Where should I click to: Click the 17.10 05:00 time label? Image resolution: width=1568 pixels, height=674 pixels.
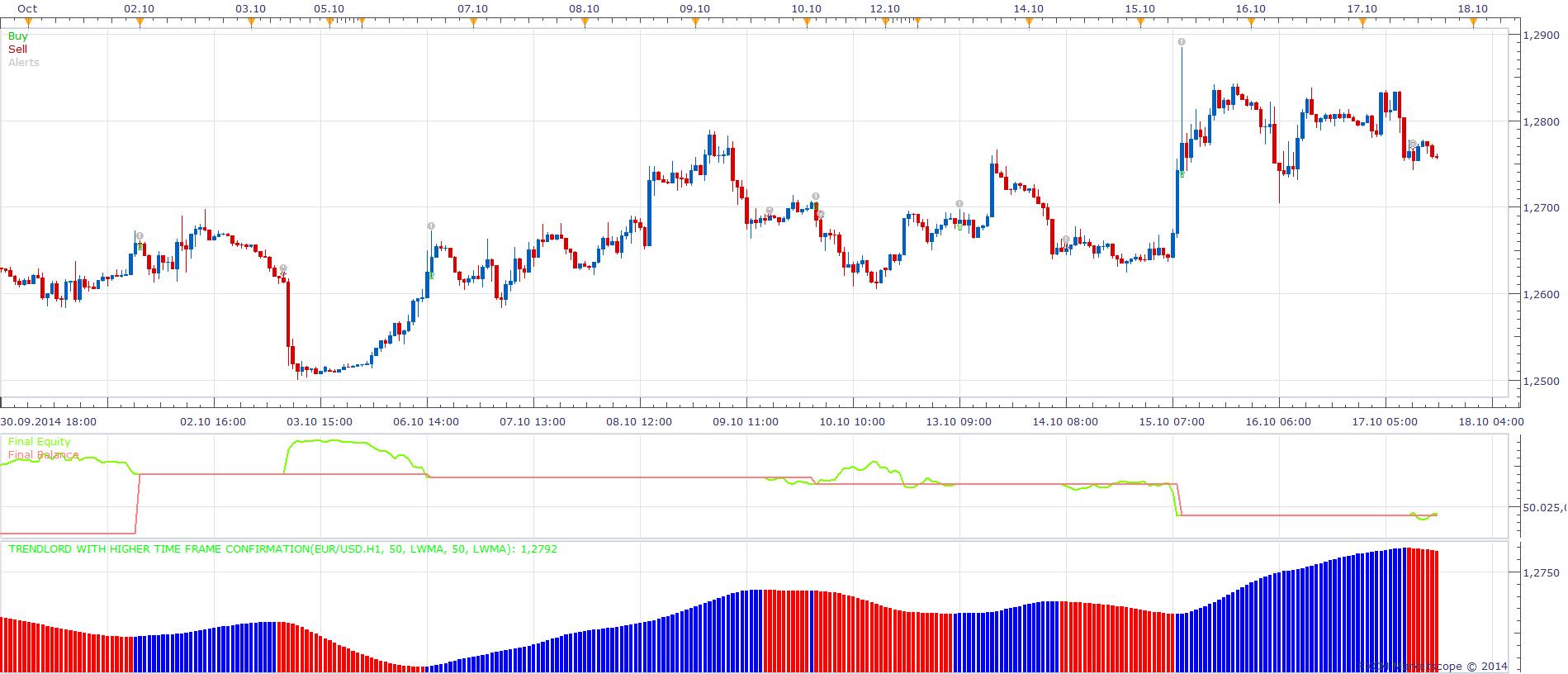coord(1385,422)
